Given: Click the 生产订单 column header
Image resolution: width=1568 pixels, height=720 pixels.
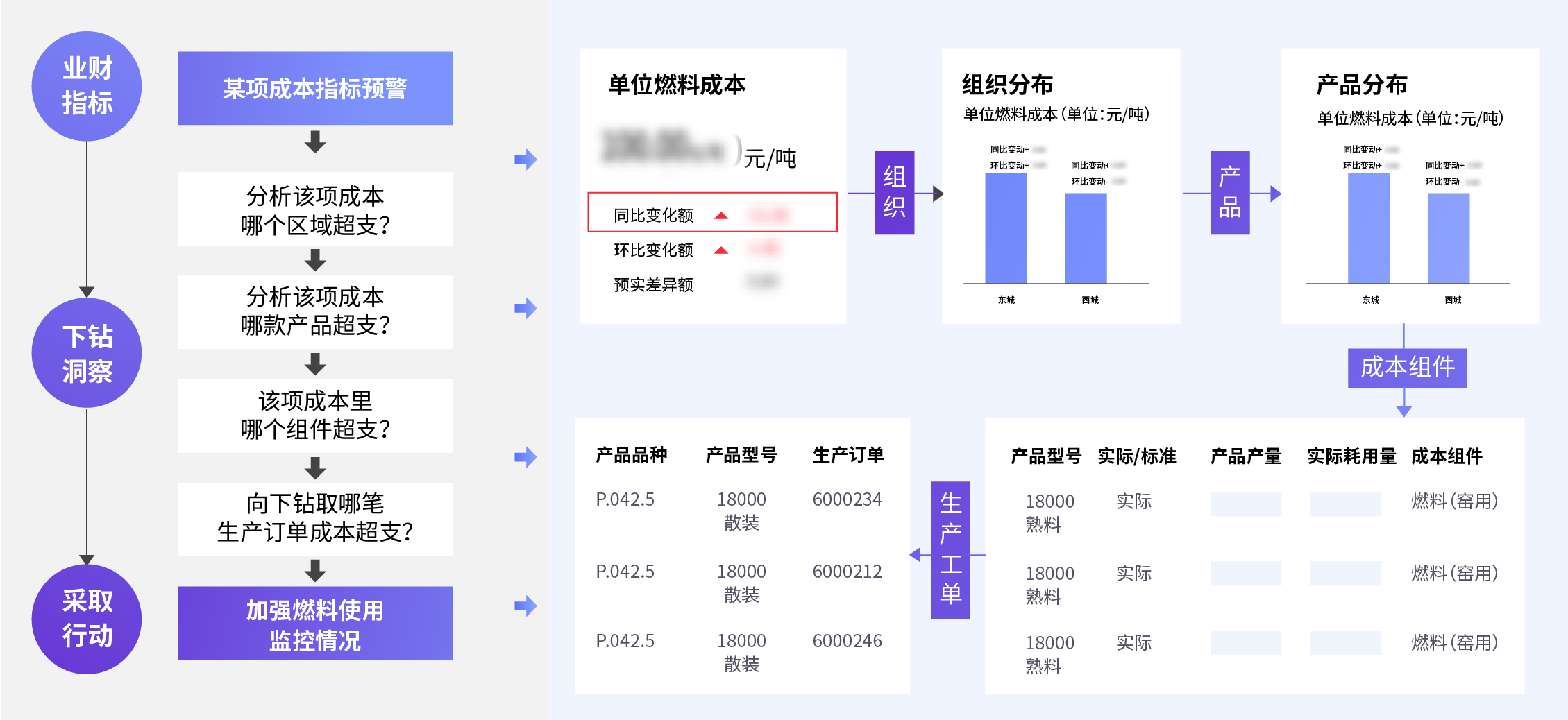Looking at the screenshot, I should (x=848, y=455).
